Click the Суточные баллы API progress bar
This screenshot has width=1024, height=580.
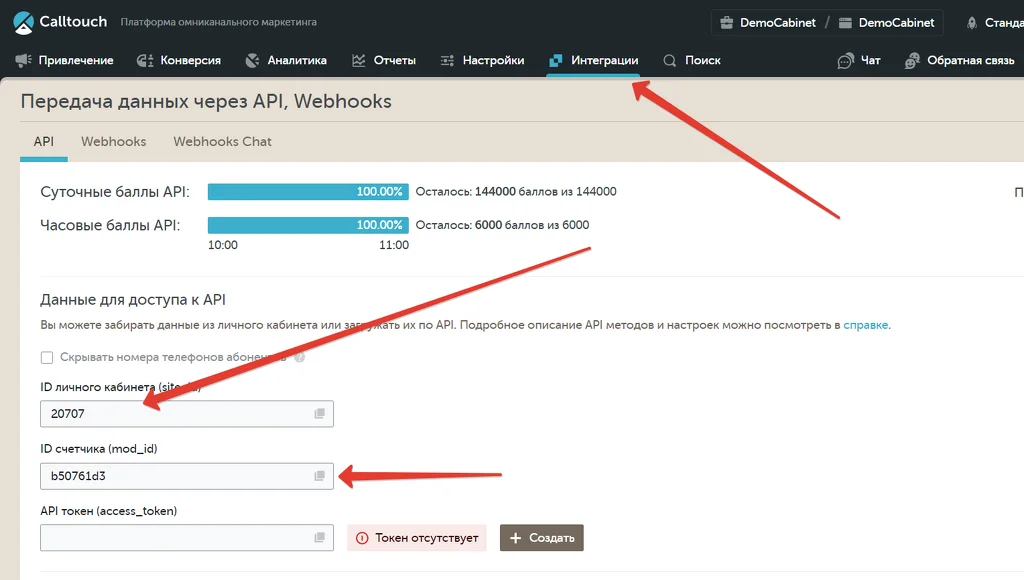(x=308, y=191)
